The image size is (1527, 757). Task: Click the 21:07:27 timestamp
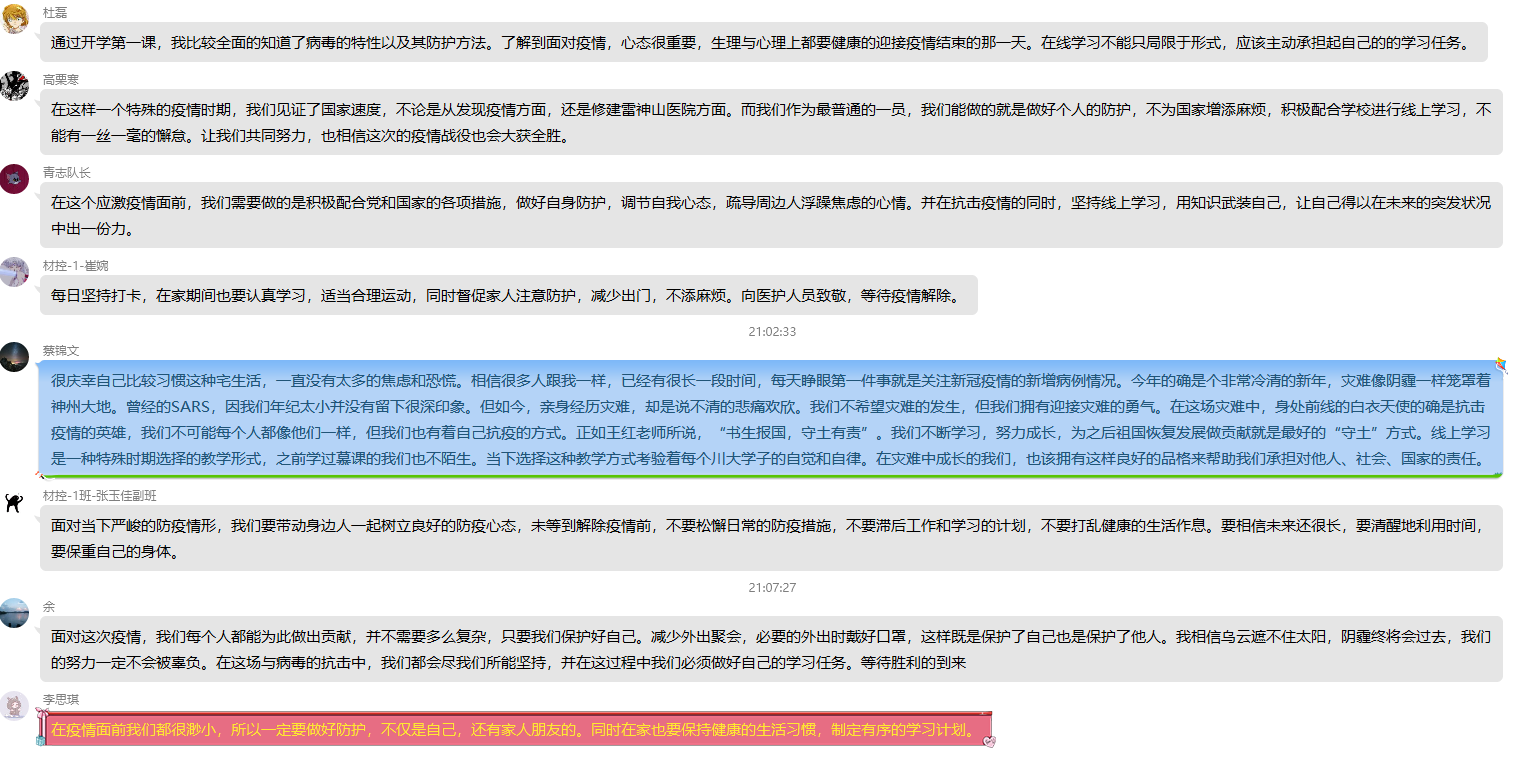point(772,587)
